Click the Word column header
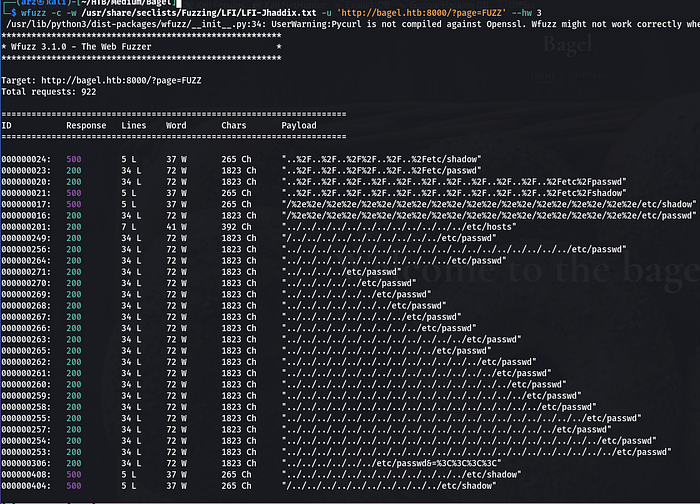The width and height of the screenshot is (700, 504). pos(176,125)
